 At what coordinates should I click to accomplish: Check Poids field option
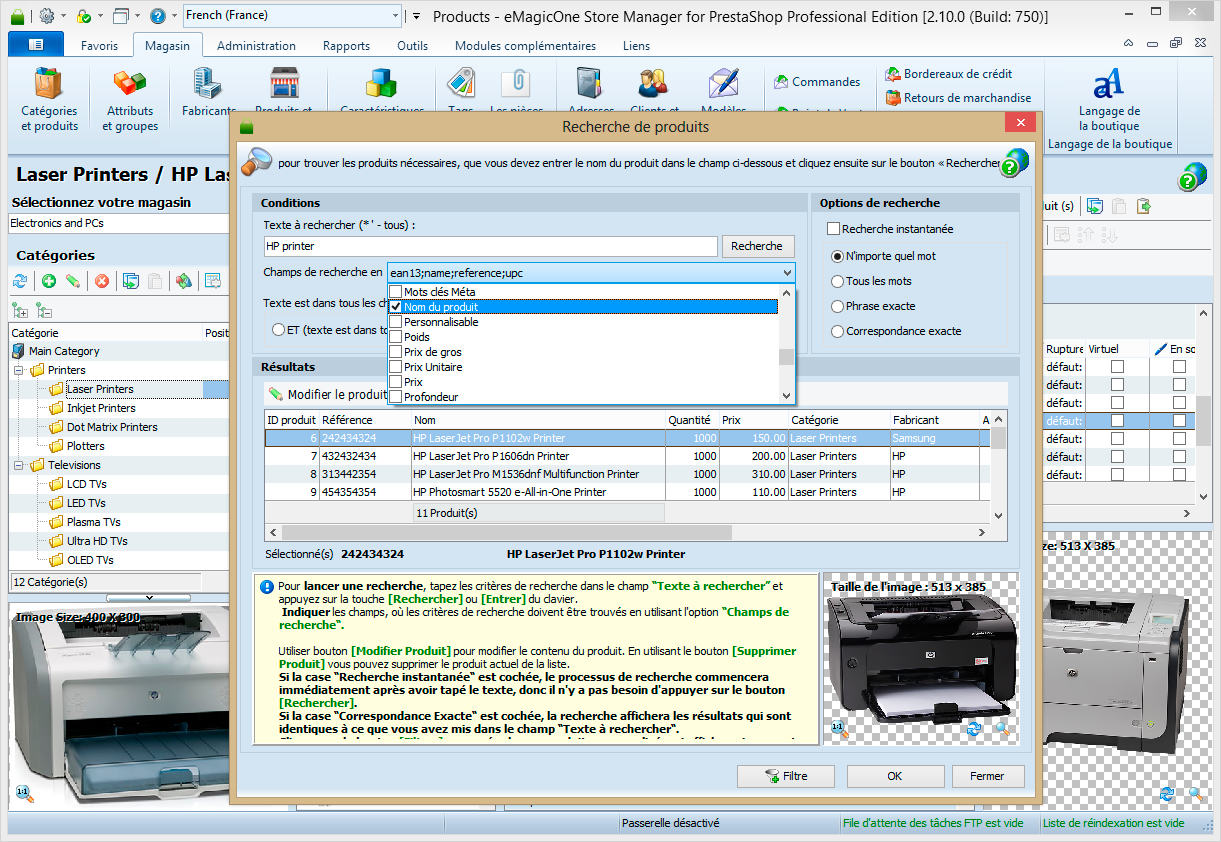pos(396,337)
